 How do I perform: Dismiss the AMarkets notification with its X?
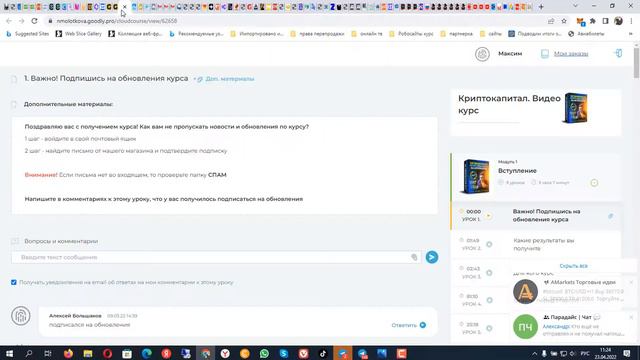click(x=631, y=282)
